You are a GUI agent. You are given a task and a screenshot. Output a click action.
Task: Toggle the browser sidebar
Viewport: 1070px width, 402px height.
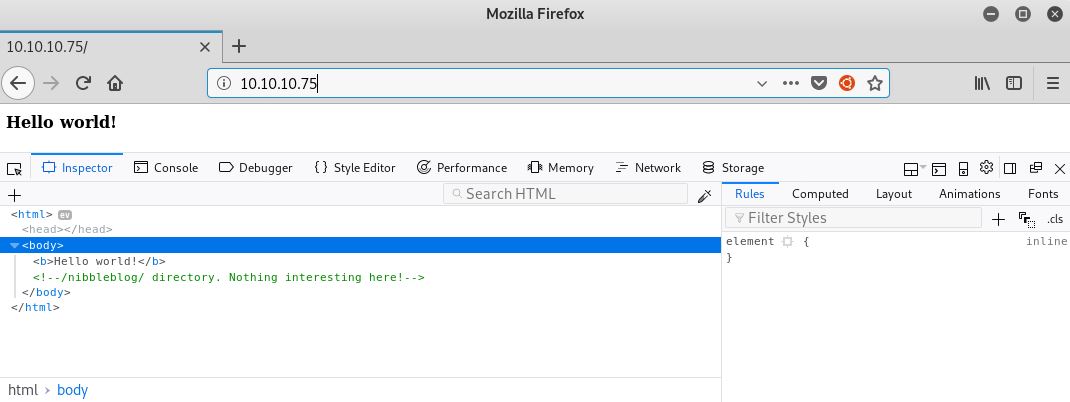point(1014,83)
